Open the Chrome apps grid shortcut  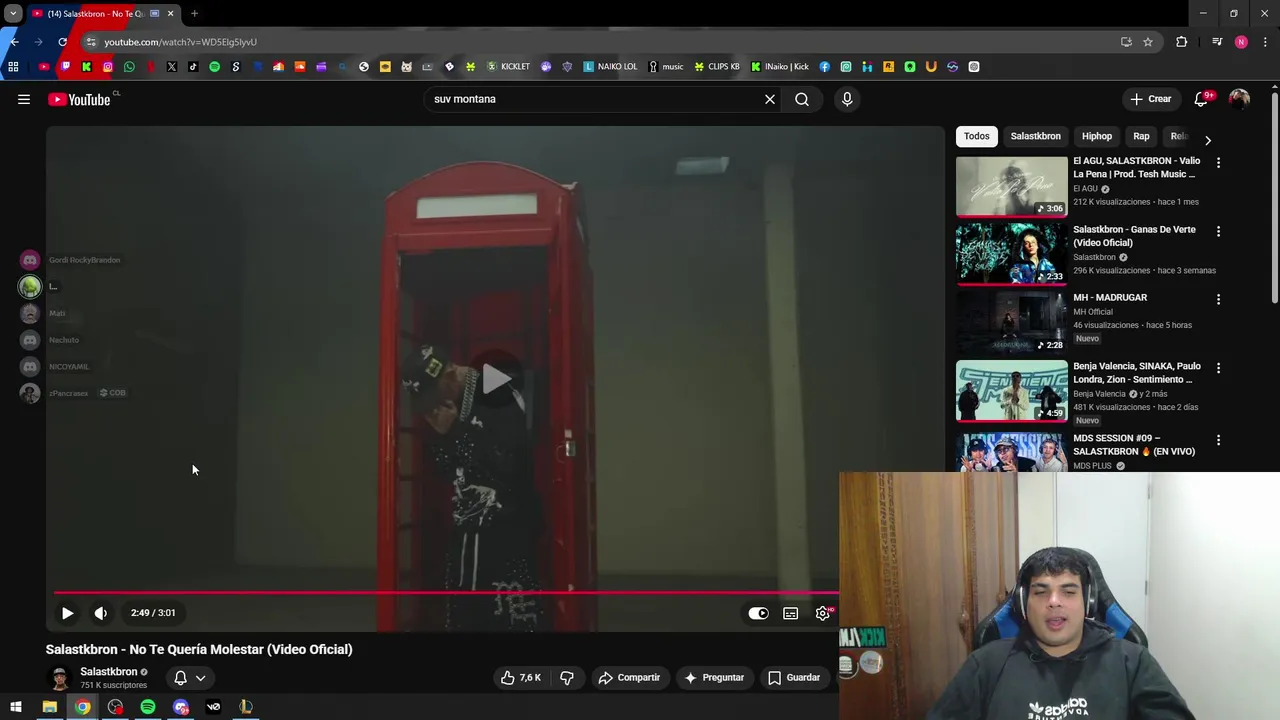click(13, 67)
